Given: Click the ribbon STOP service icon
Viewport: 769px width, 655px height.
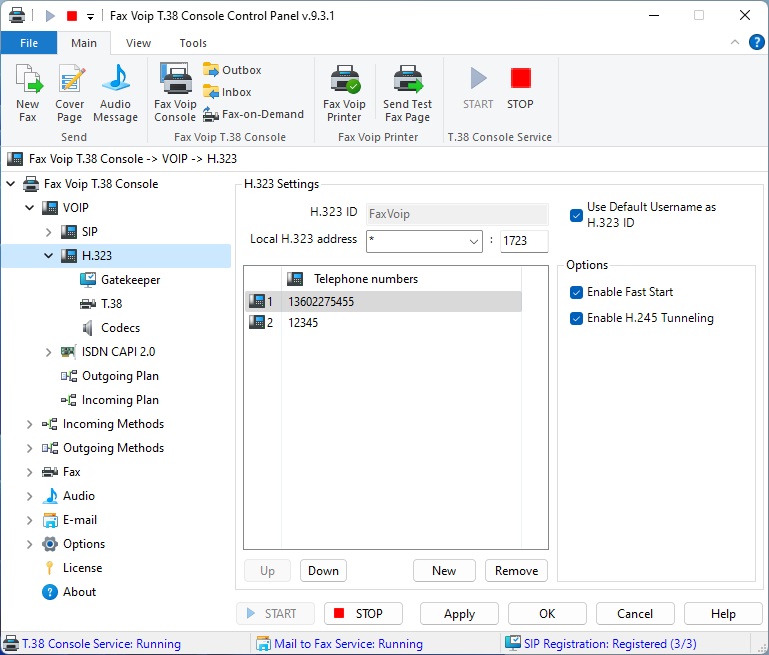Looking at the screenshot, I should pyautogui.click(x=520, y=88).
